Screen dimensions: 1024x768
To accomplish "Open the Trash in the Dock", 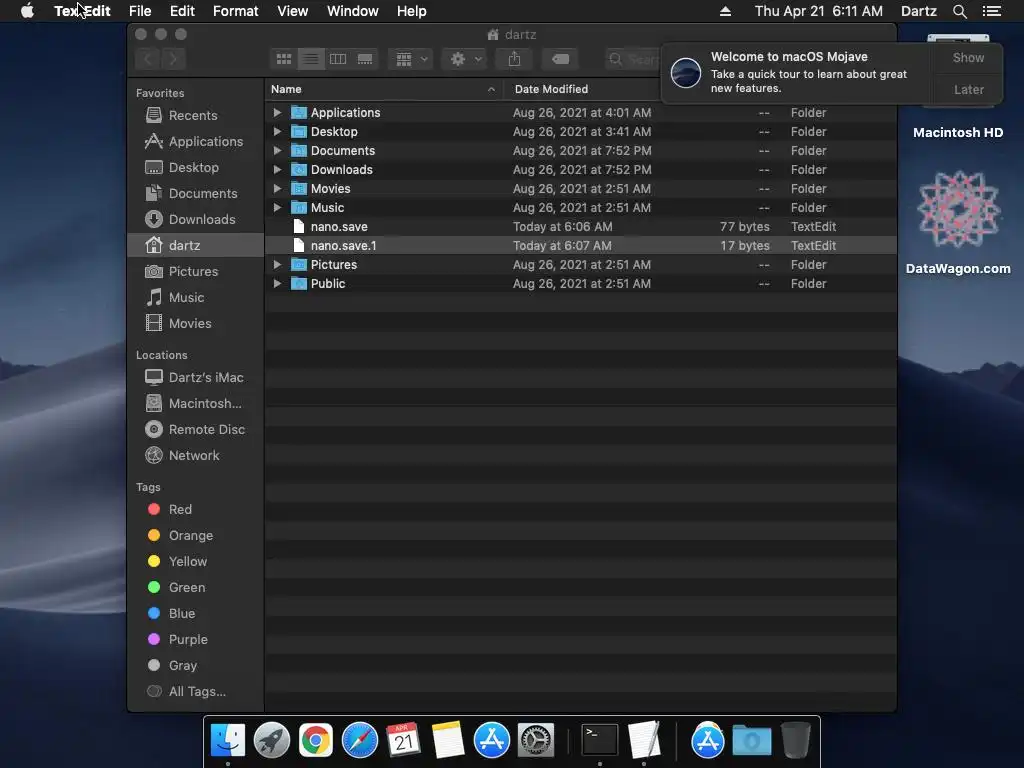I will 795,740.
